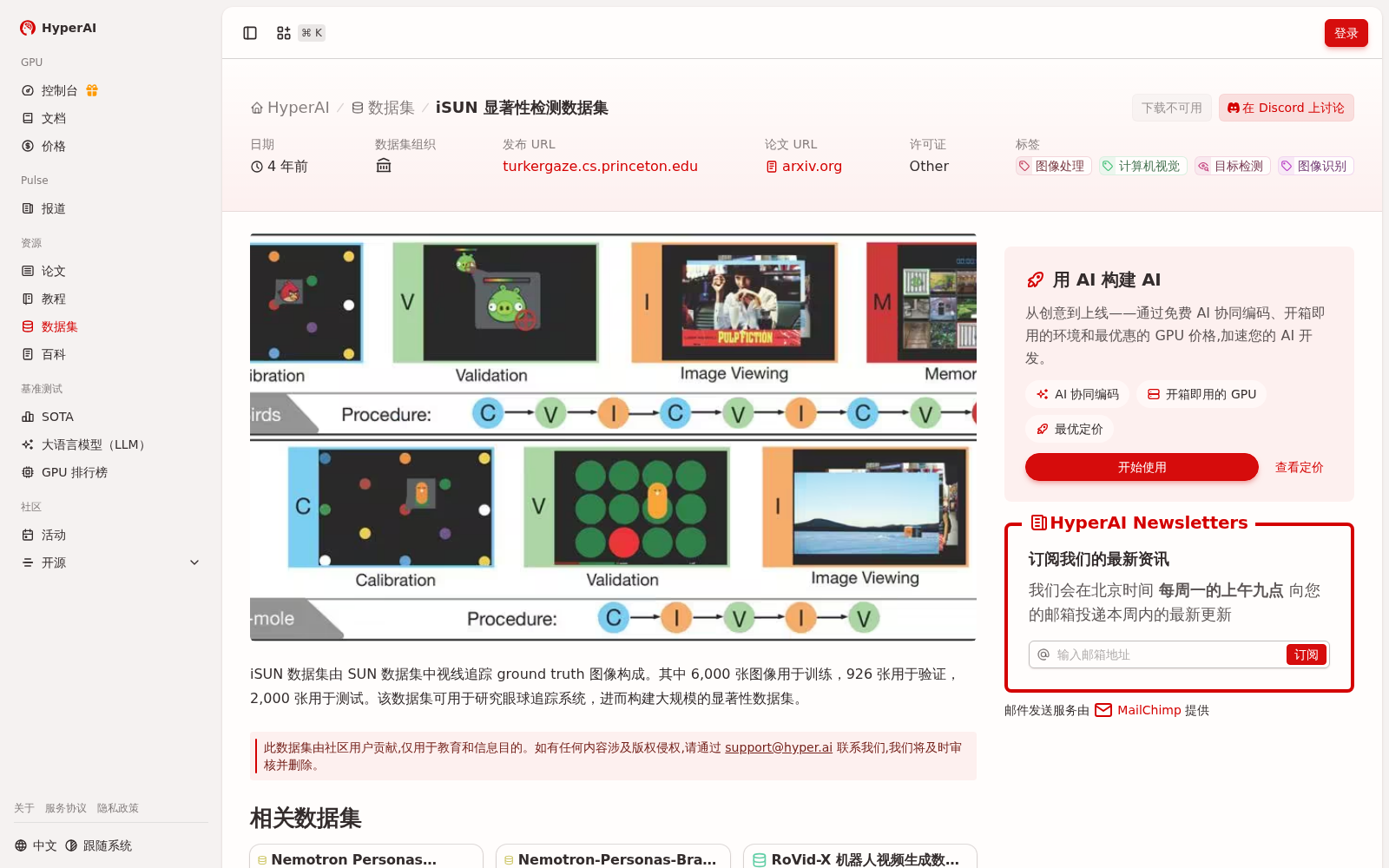
Task: Open the Nemotron Personas dataset card
Action: [x=366, y=857]
